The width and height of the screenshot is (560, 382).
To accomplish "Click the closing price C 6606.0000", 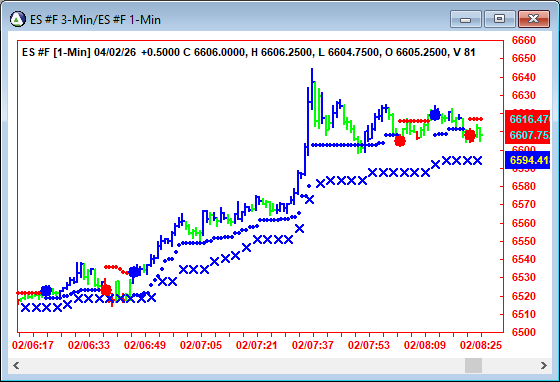I will tap(214, 52).
